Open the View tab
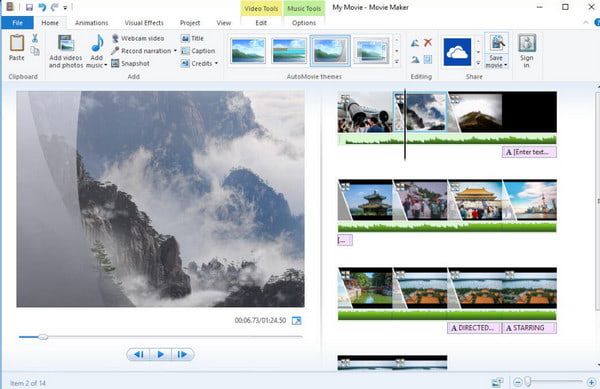Screen dimensions: 600x389 (223, 23)
